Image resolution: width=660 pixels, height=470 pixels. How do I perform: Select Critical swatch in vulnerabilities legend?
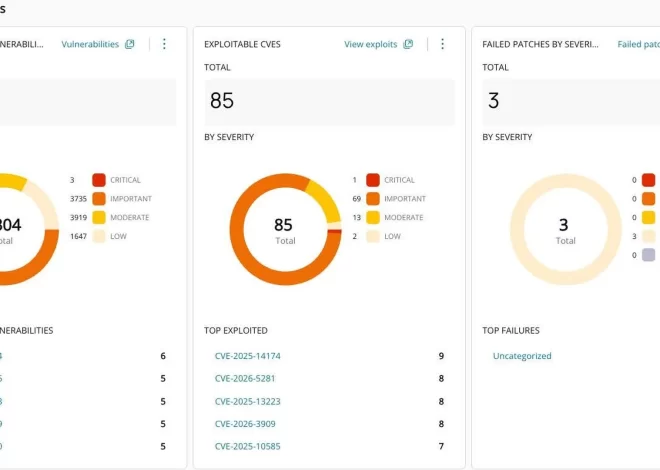click(99, 180)
